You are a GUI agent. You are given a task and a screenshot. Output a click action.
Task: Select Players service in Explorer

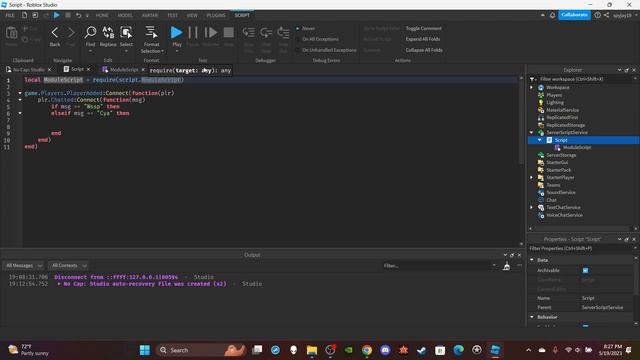pos(554,95)
